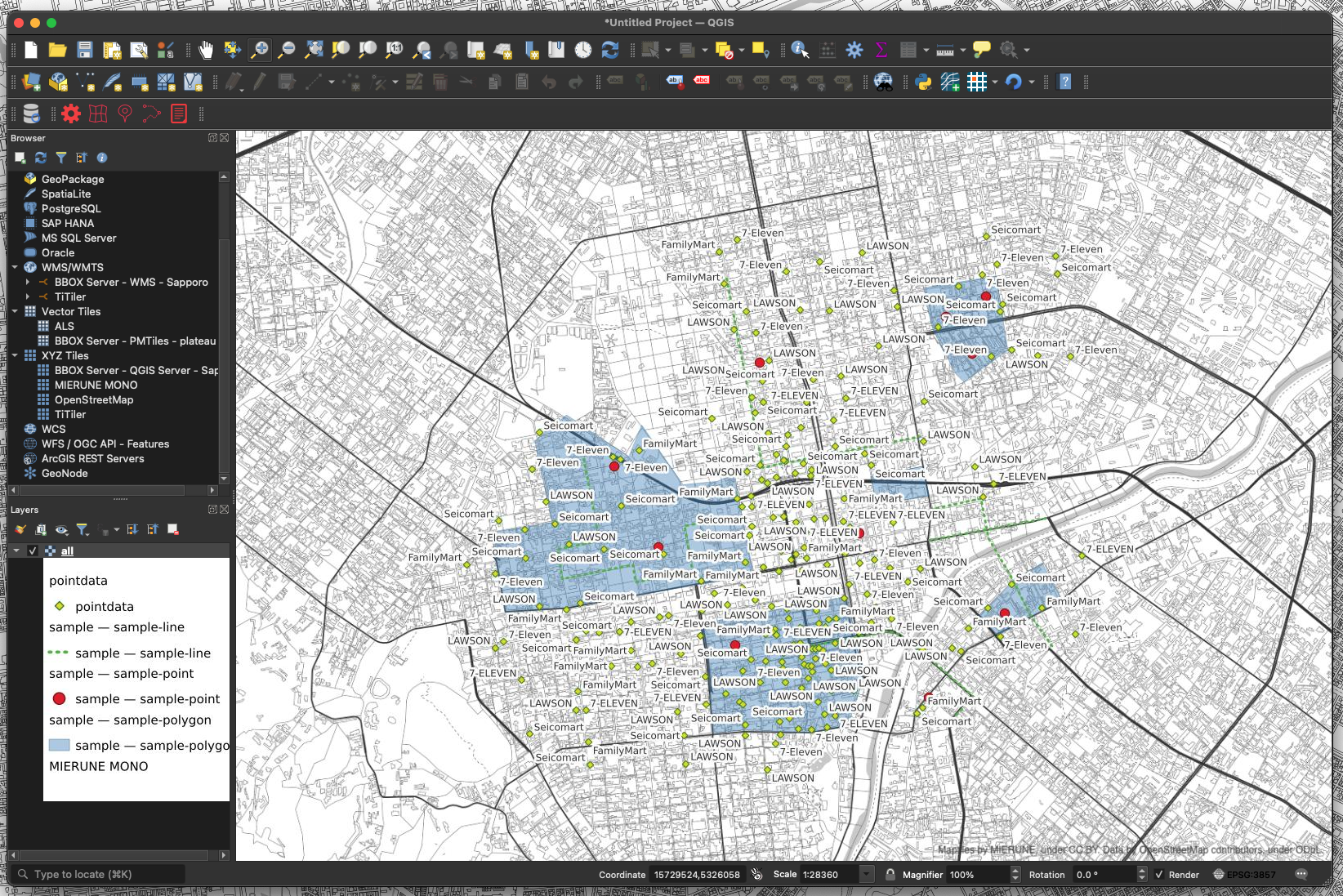Select the Identify Features tool
This screenshot has width=1343, height=896.
click(801, 51)
